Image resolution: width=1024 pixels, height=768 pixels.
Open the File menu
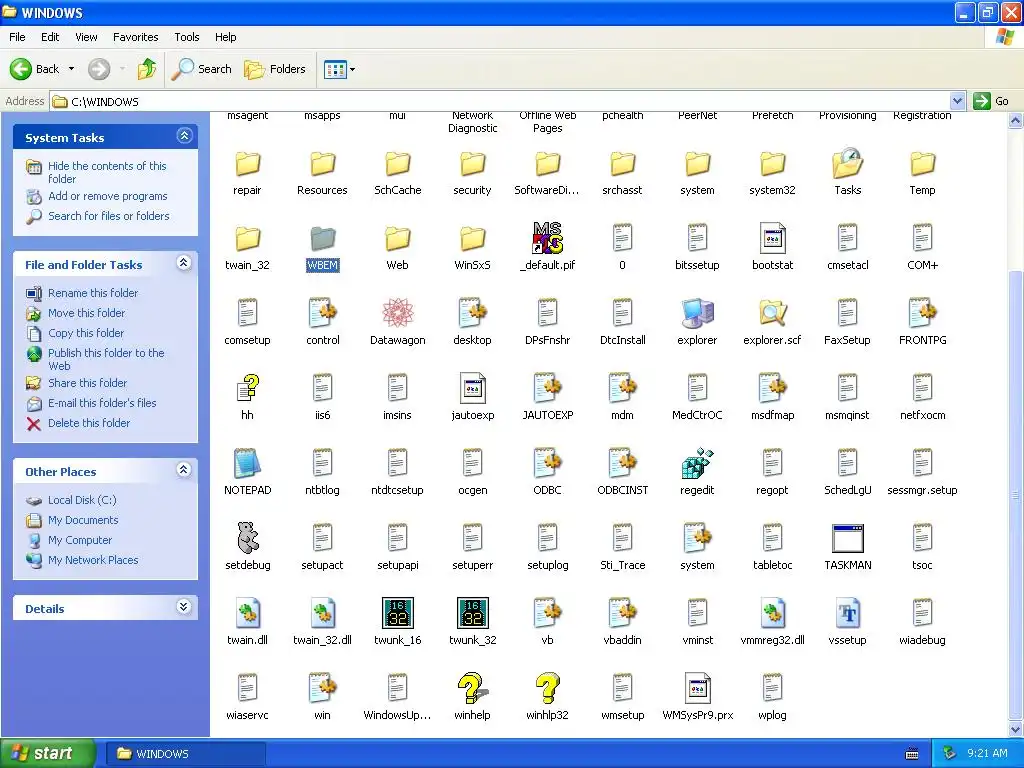coord(17,37)
